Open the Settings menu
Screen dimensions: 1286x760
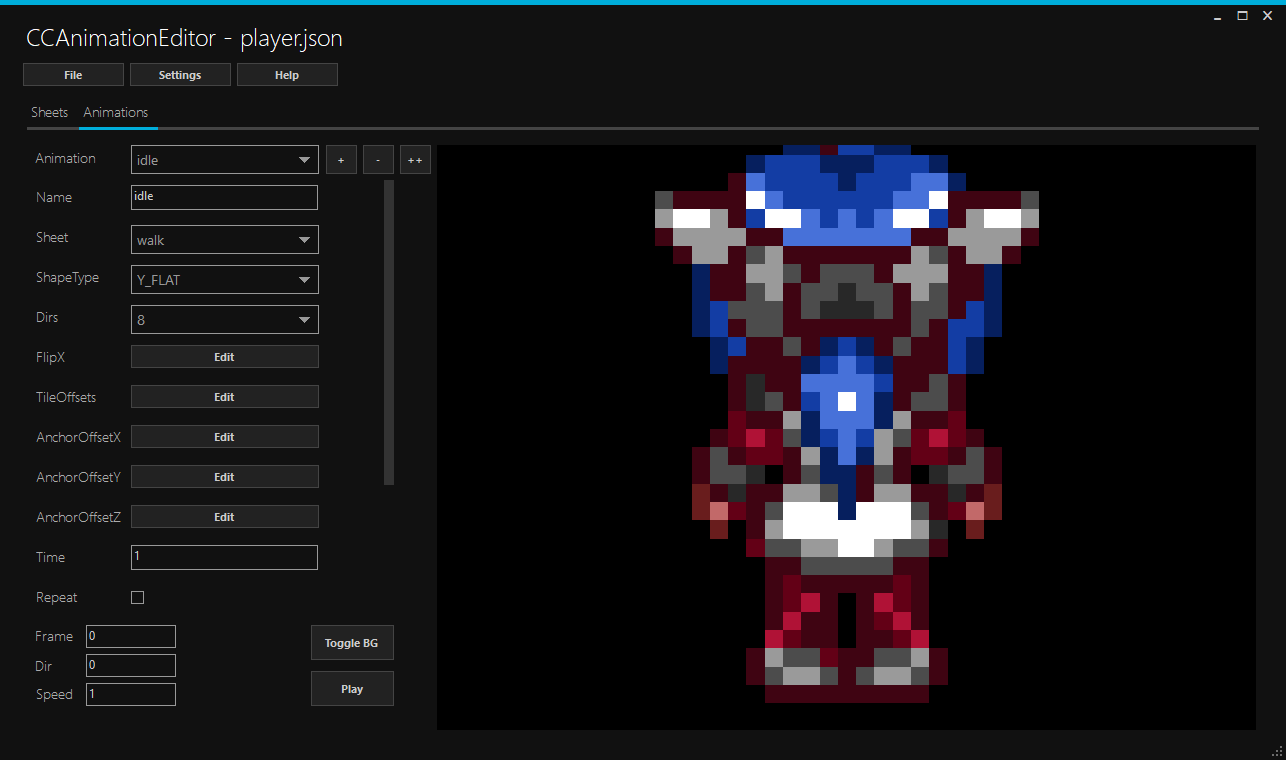pyautogui.click(x=180, y=75)
